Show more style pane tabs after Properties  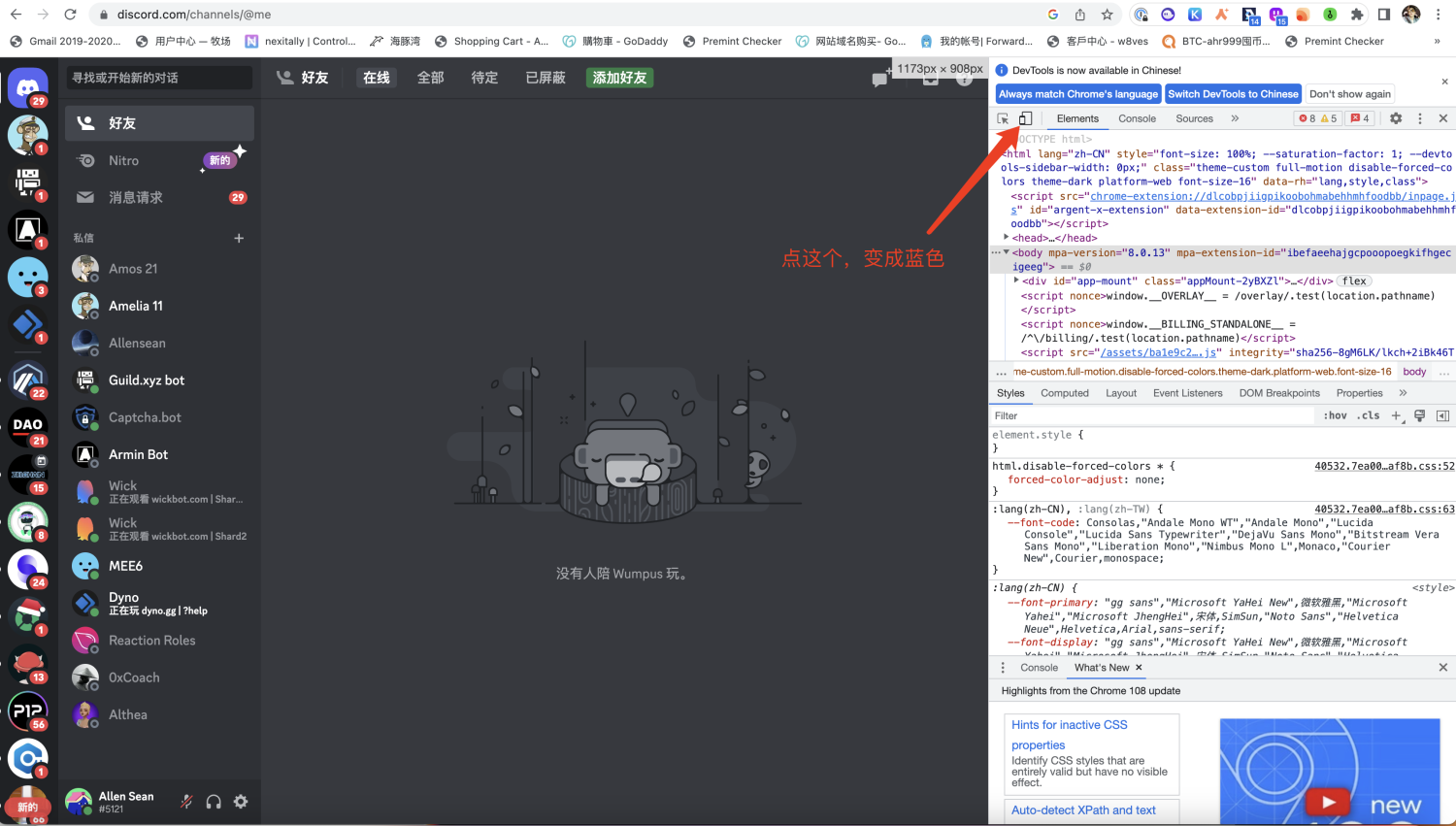click(x=1403, y=393)
